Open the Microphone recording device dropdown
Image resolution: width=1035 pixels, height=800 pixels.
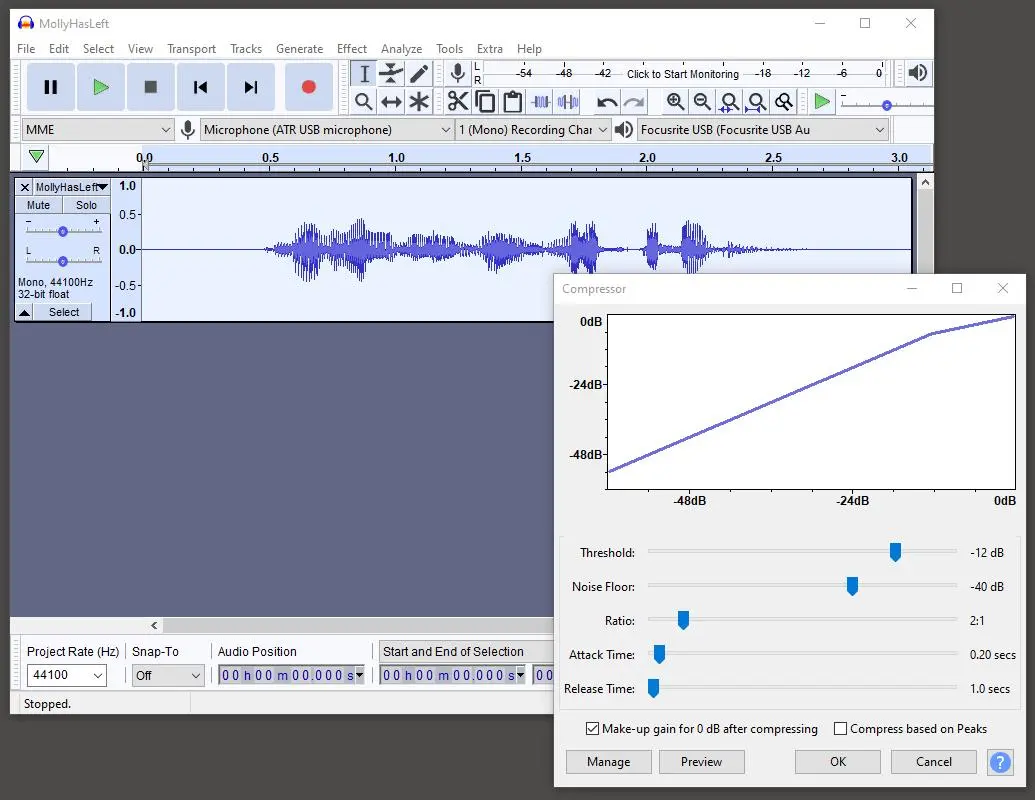coord(326,129)
